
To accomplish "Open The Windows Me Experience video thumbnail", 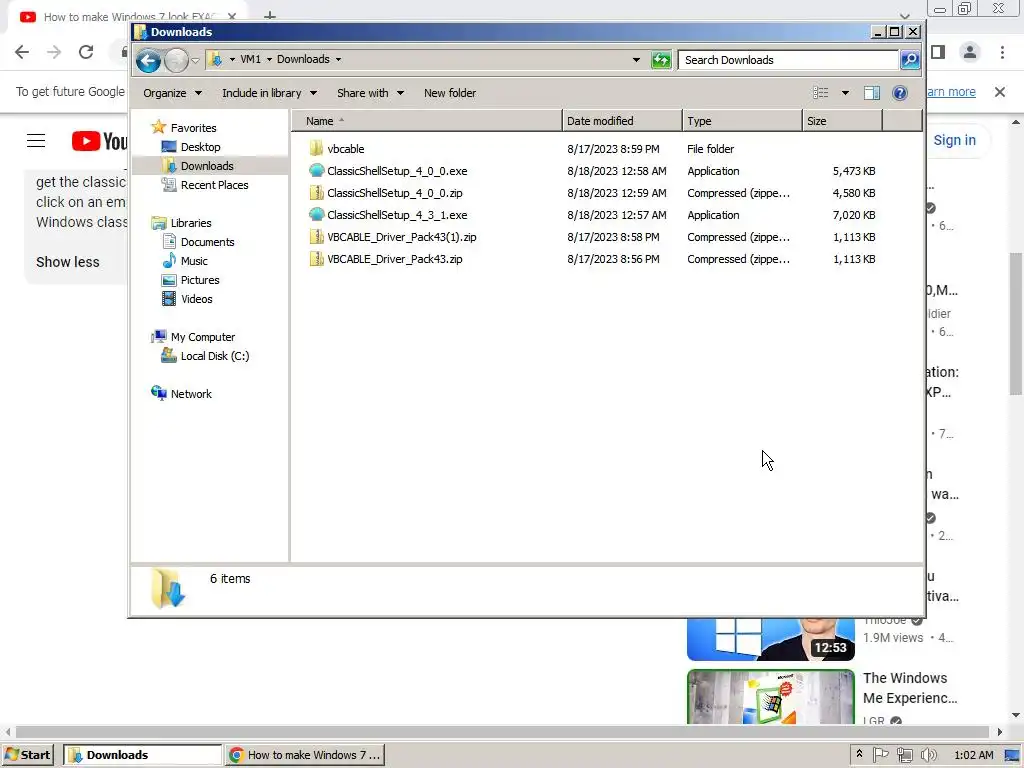I will (771, 697).
